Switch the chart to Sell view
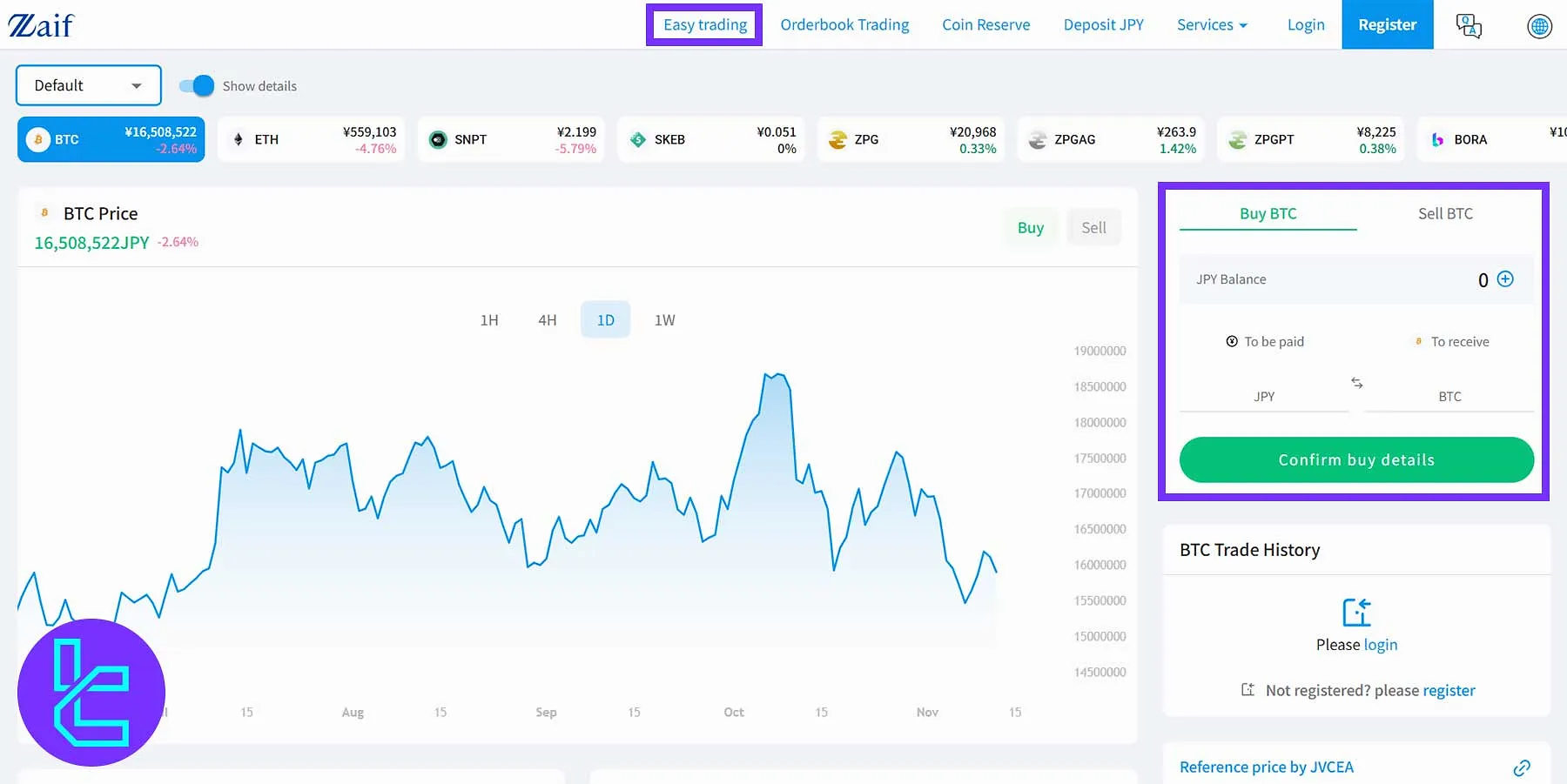 point(1093,227)
